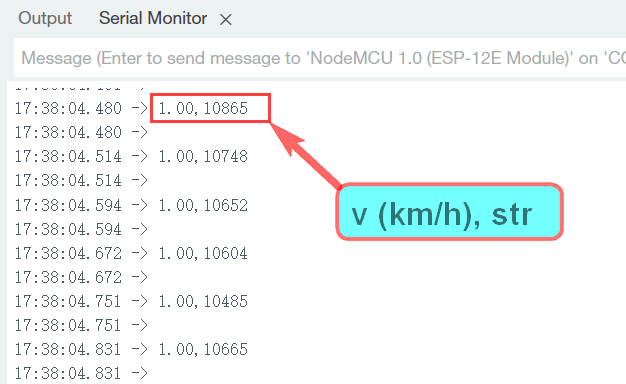626x384 pixels.
Task: Click the empty 17:38:04.594 log line
Action: [81, 229]
